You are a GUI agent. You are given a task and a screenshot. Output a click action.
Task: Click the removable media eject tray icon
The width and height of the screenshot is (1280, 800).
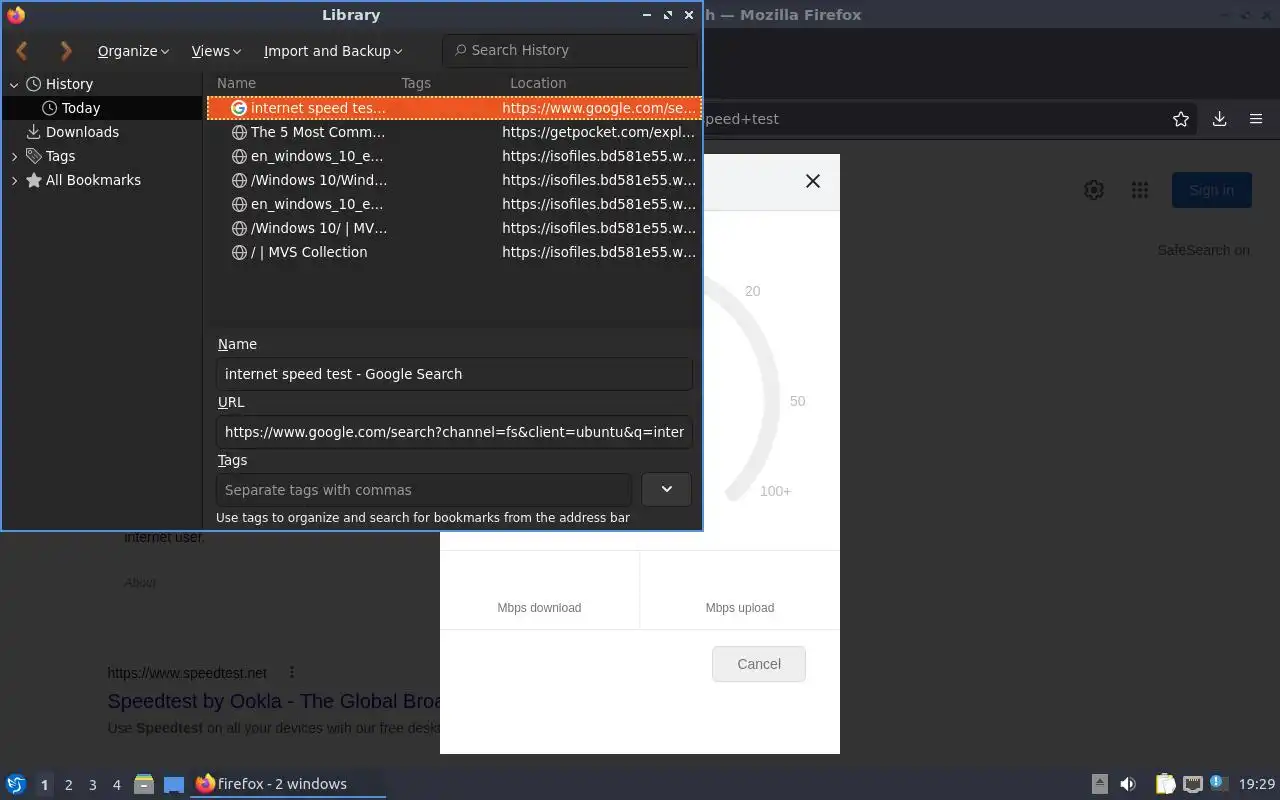(1099, 784)
